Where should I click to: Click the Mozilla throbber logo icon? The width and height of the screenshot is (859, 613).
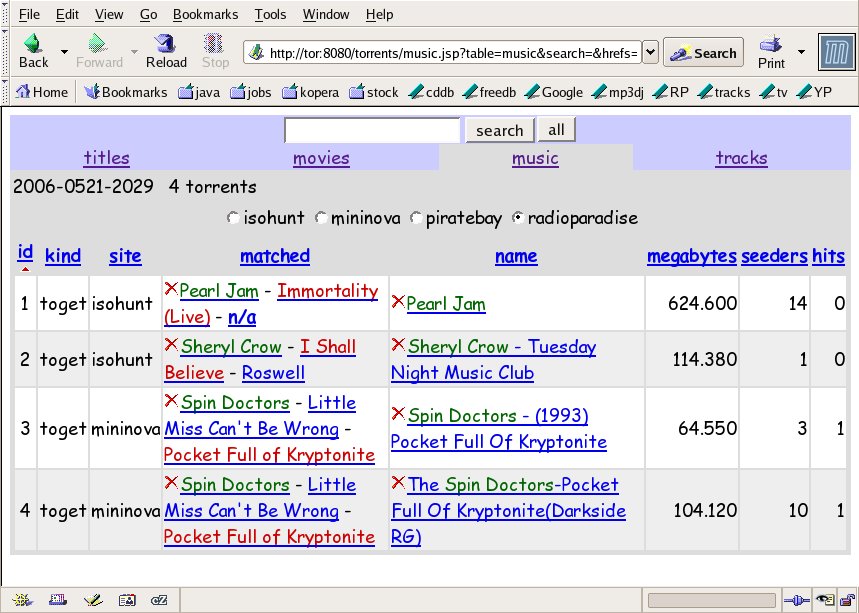click(836, 53)
